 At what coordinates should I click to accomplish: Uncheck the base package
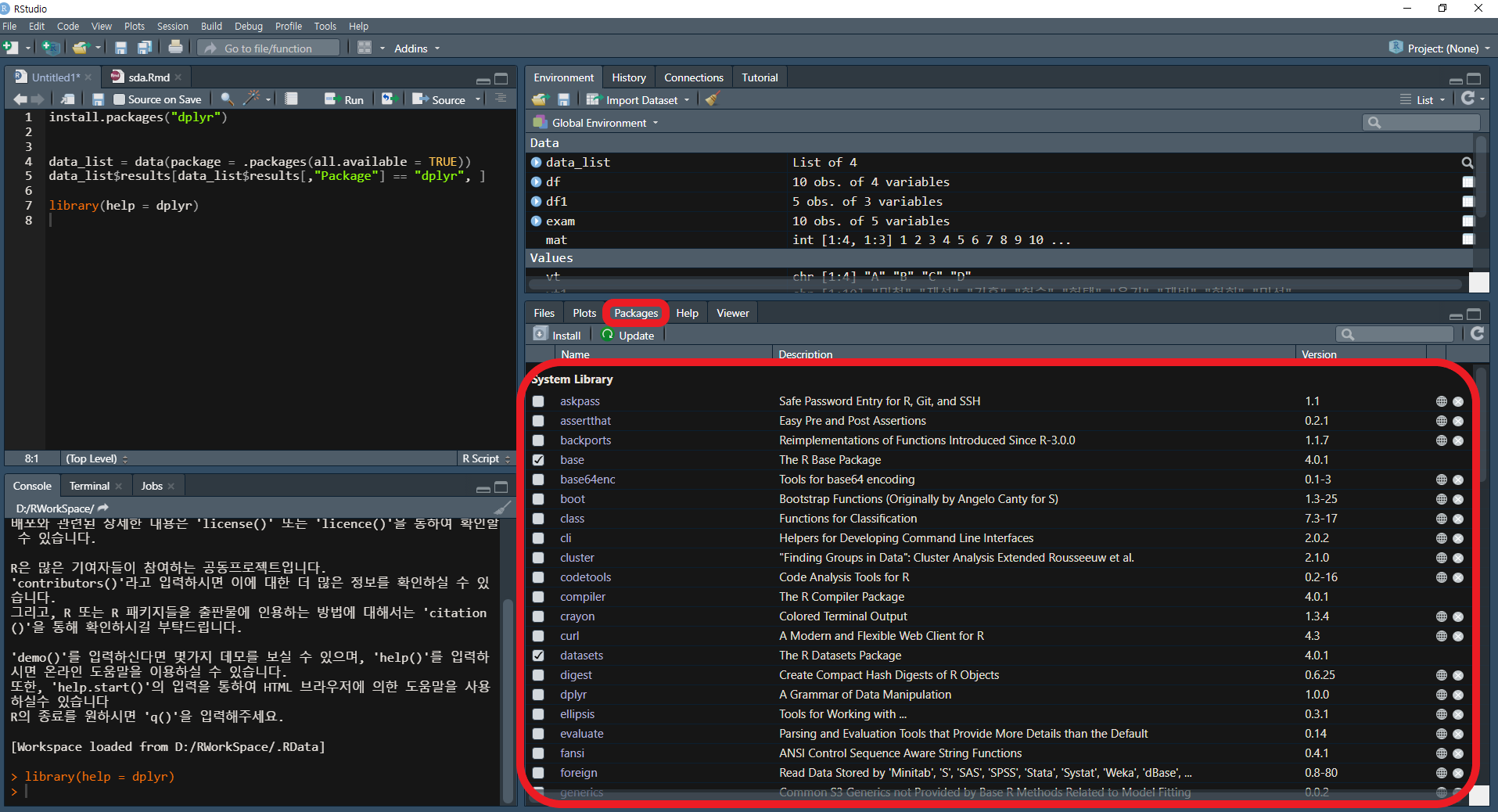click(x=538, y=460)
